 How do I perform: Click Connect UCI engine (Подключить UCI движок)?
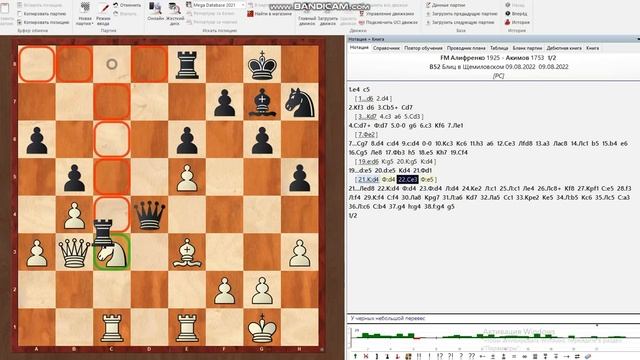click(x=388, y=22)
